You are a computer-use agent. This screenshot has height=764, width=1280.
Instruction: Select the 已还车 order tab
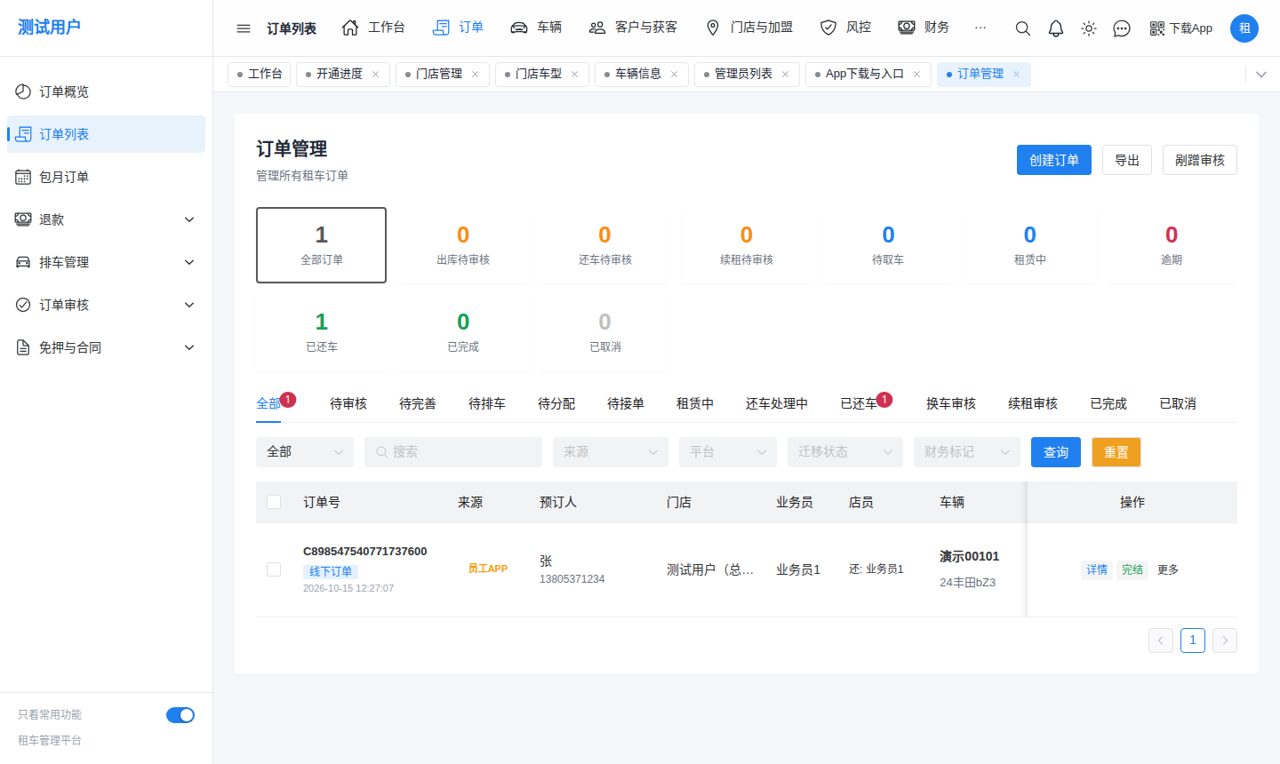[859, 404]
